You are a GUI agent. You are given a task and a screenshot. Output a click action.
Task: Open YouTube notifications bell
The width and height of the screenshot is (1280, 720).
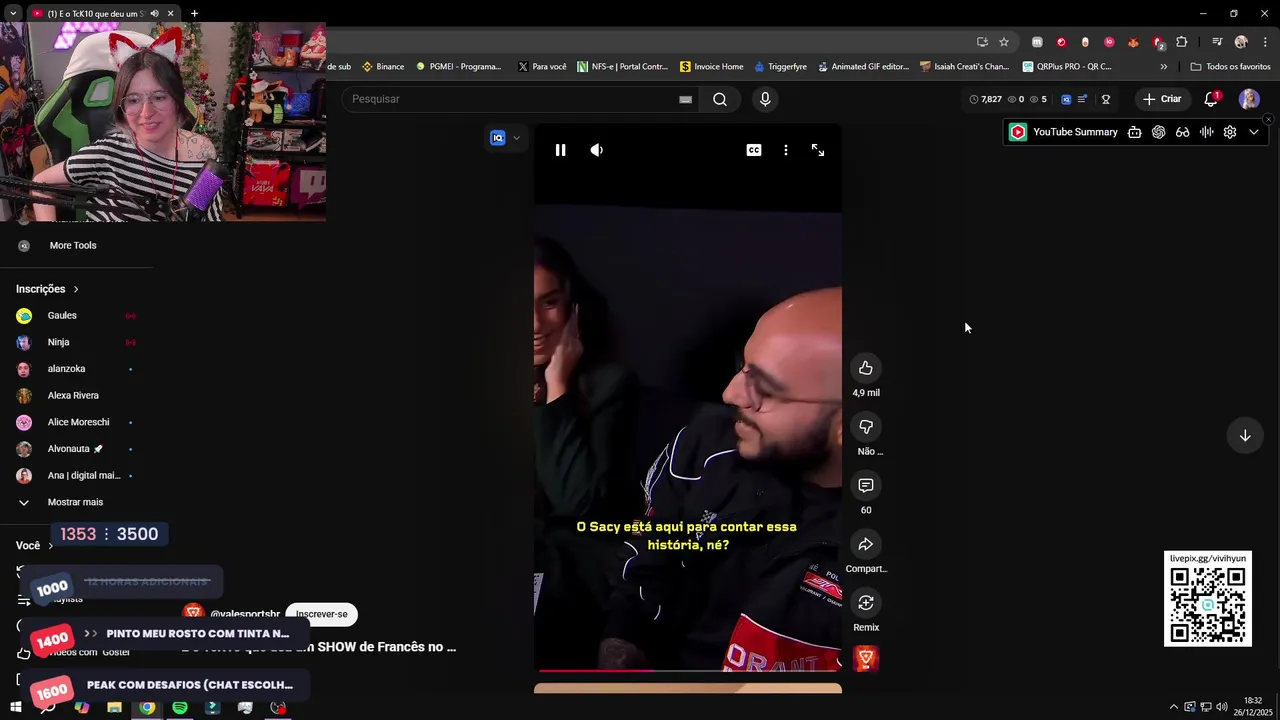(x=1211, y=99)
